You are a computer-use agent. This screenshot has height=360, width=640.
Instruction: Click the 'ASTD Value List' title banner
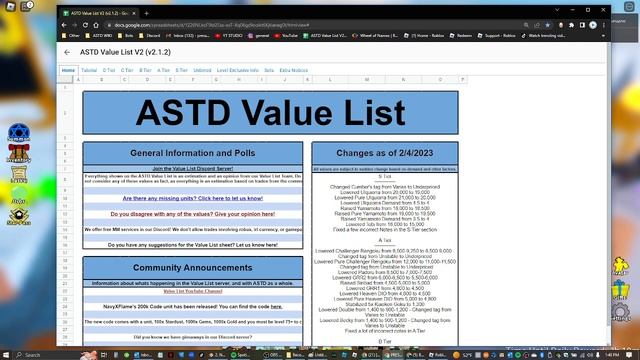pos(270,113)
